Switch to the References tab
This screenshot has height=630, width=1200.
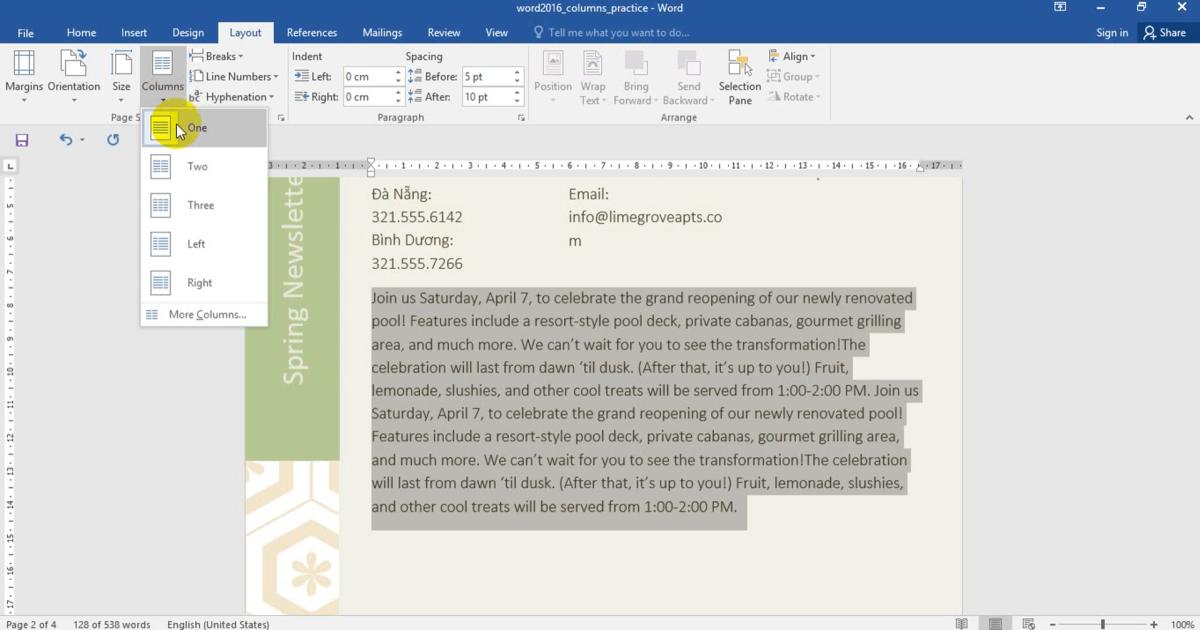312,32
